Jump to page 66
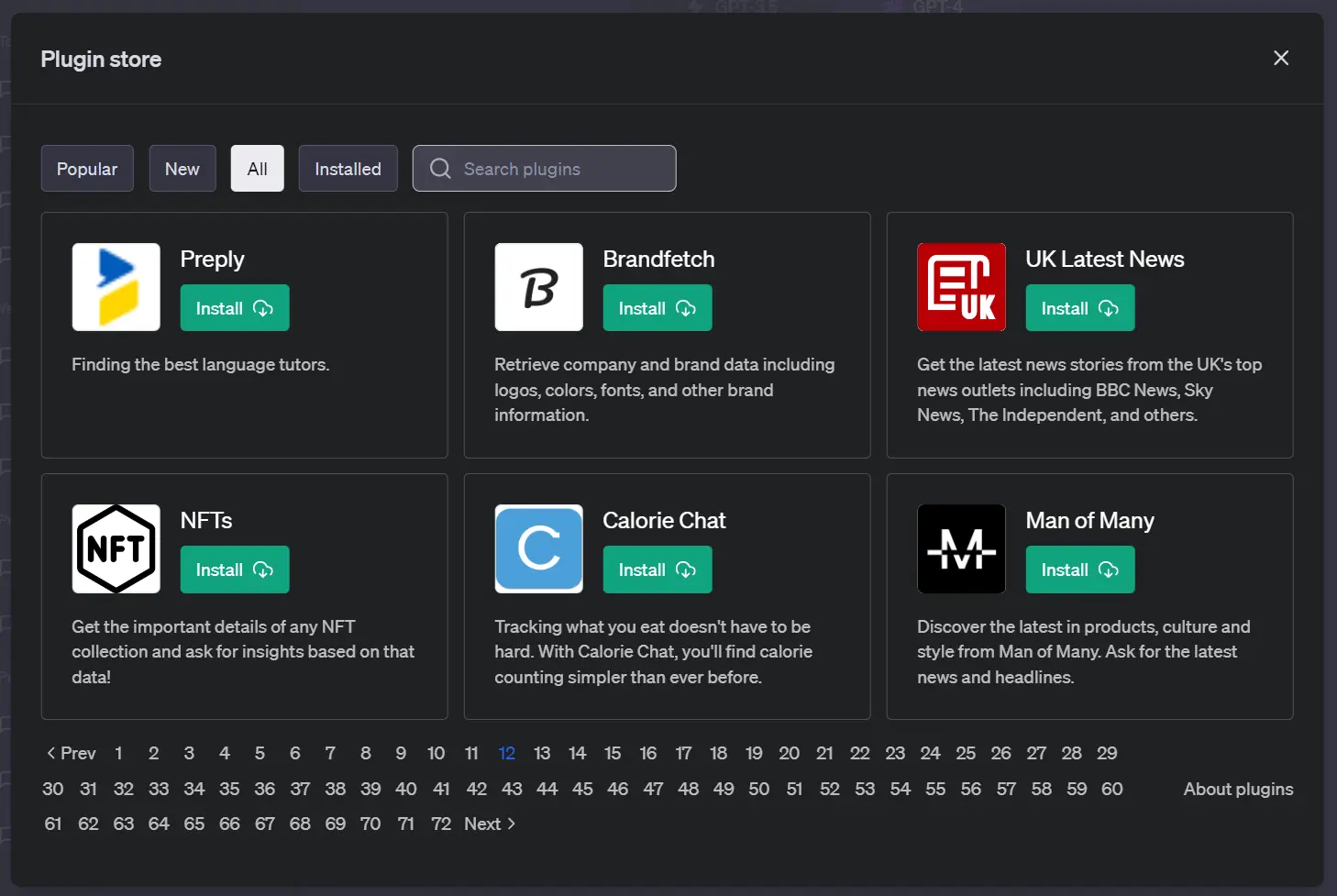1337x896 pixels. pos(229,824)
